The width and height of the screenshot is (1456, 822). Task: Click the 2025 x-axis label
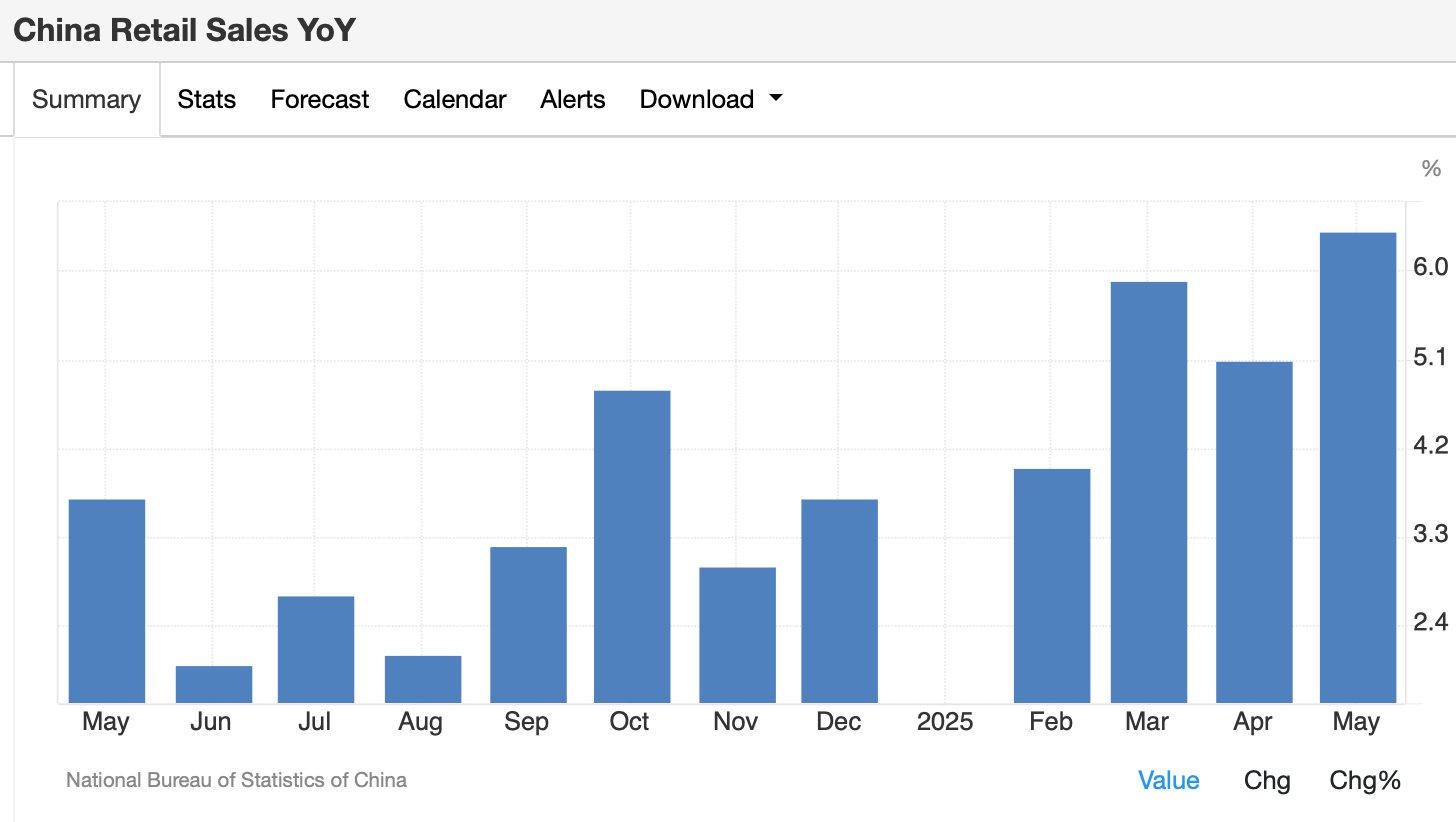pos(945,722)
